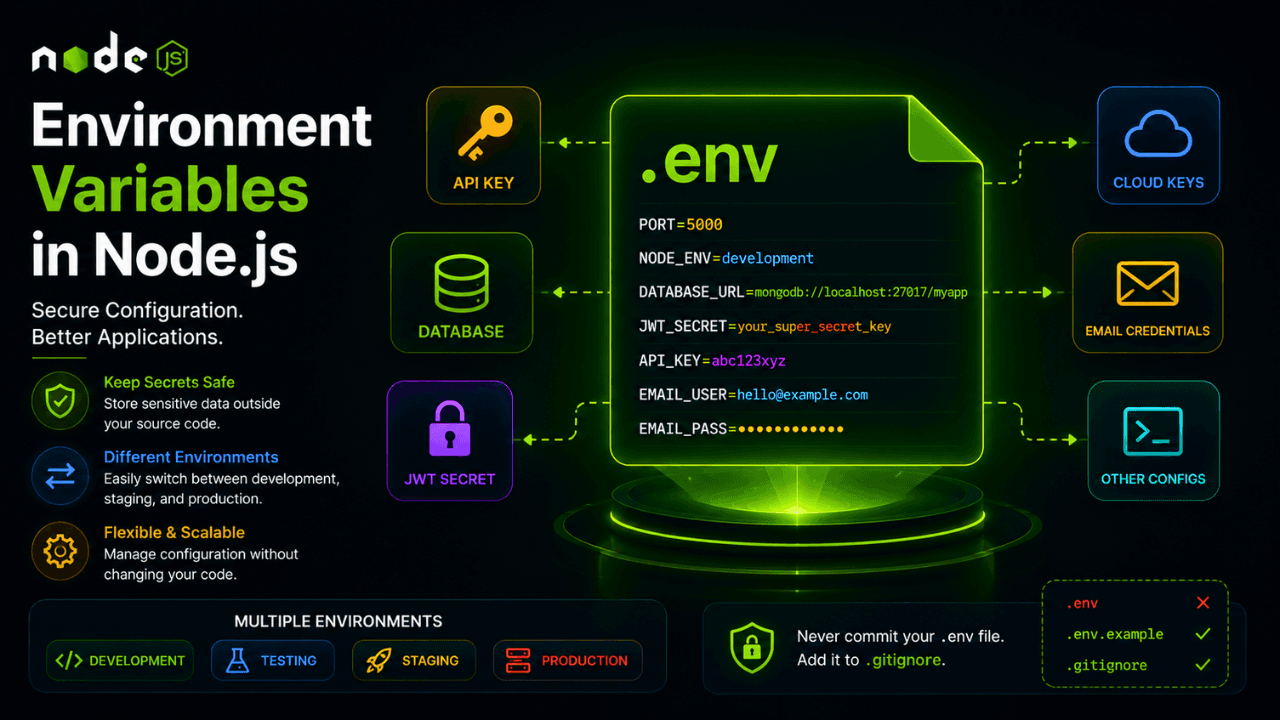1280x720 pixels.
Task: Click the gear icon beside Flexible & Scalable
Action: [61, 551]
